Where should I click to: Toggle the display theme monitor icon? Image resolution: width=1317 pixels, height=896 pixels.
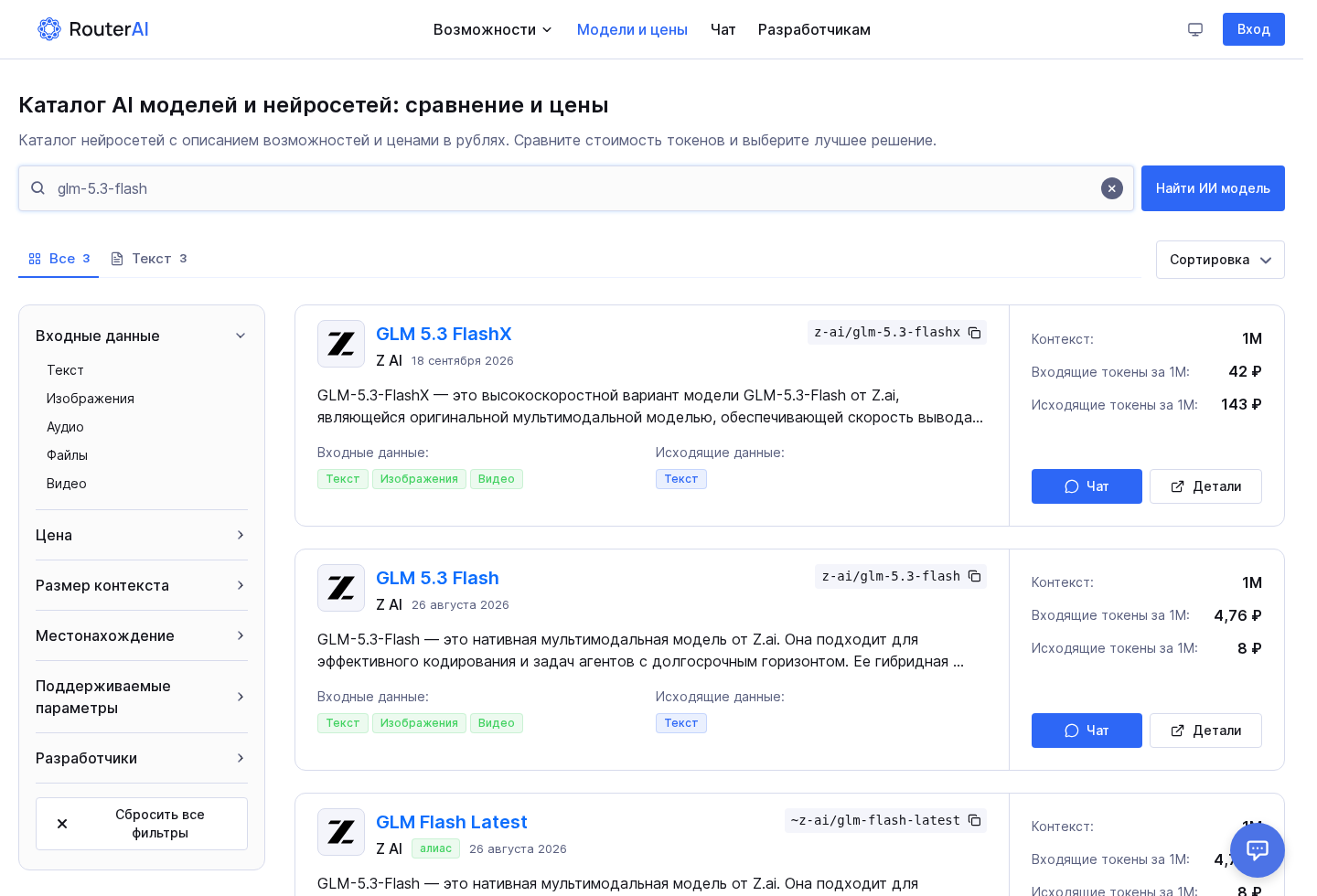coord(1195,29)
